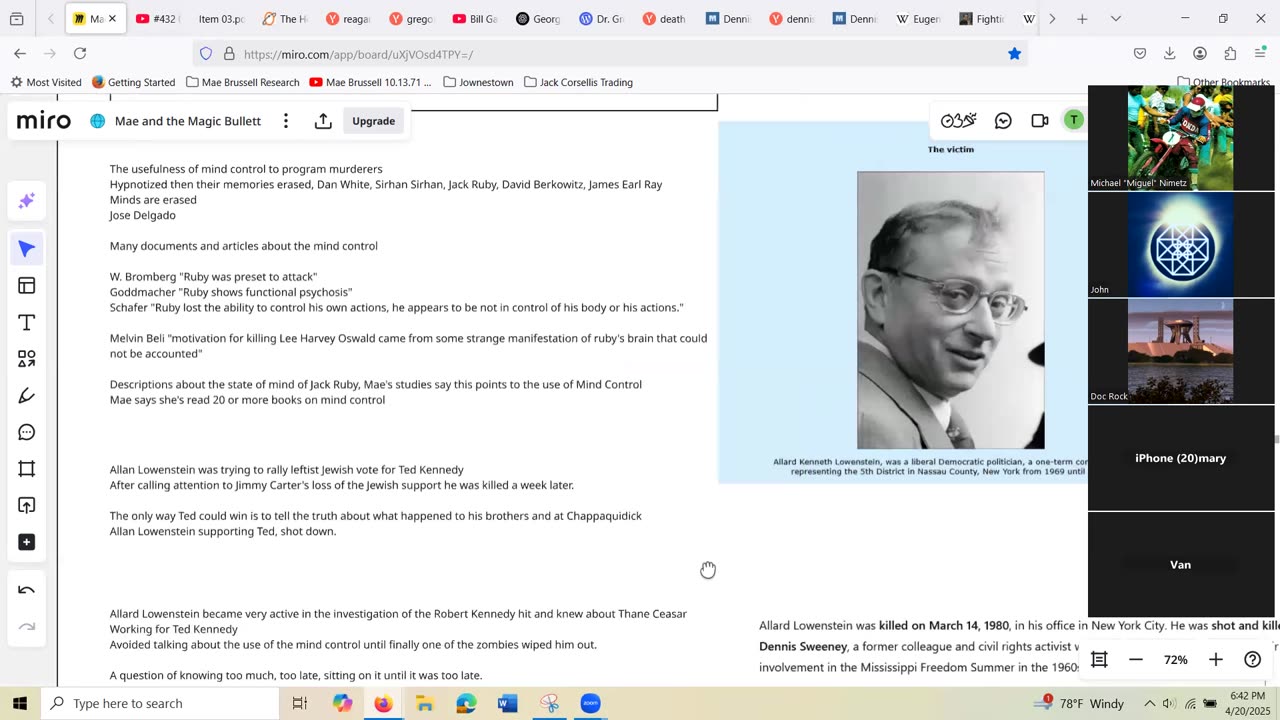Screen dimensions: 1280x720
Task: Open shapes and lines tool
Action: pyautogui.click(x=27, y=359)
